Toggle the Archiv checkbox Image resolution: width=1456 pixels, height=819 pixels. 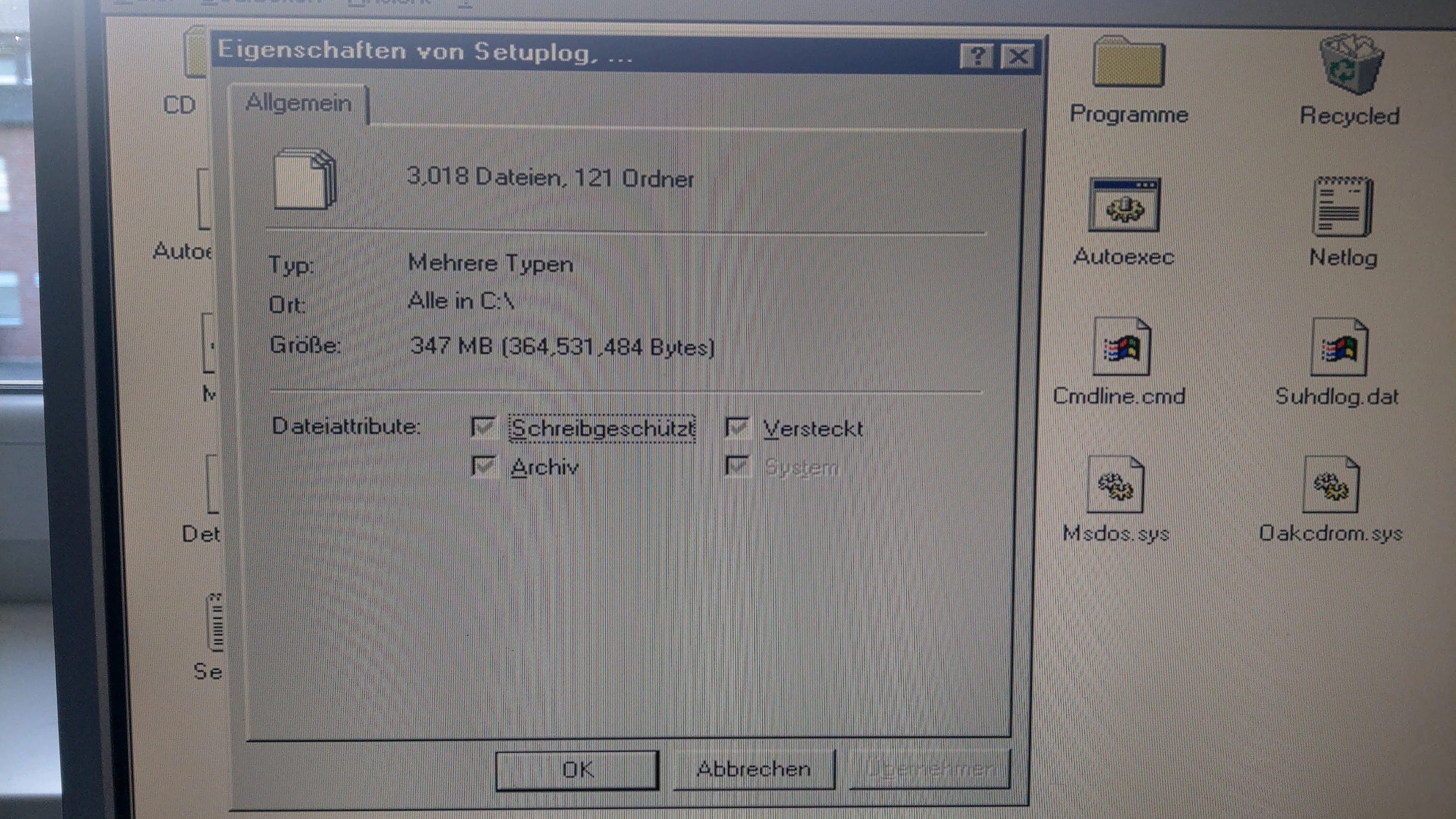pyautogui.click(x=484, y=467)
